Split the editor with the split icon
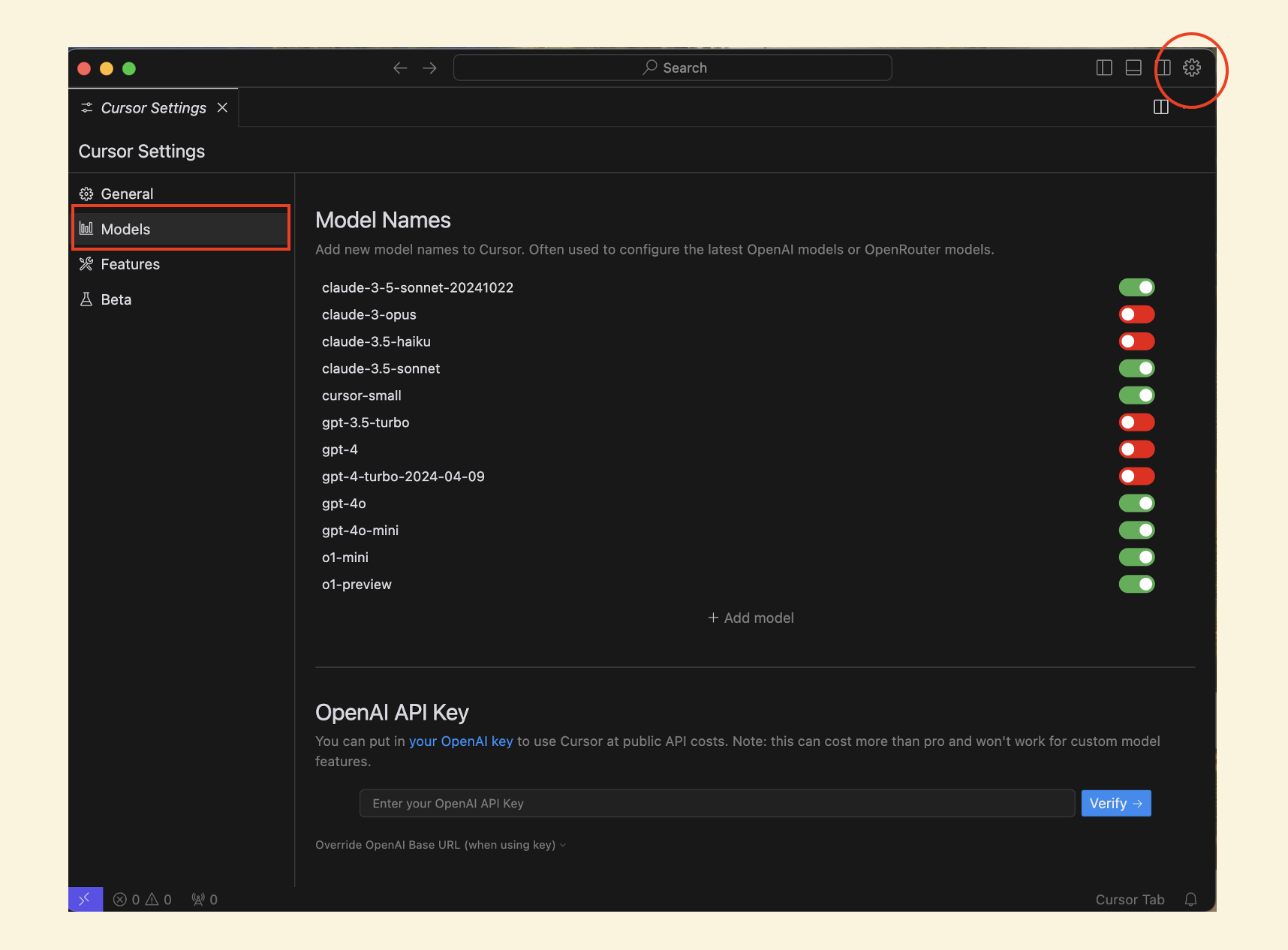Image resolution: width=1288 pixels, height=950 pixels. coord(1161,107)
